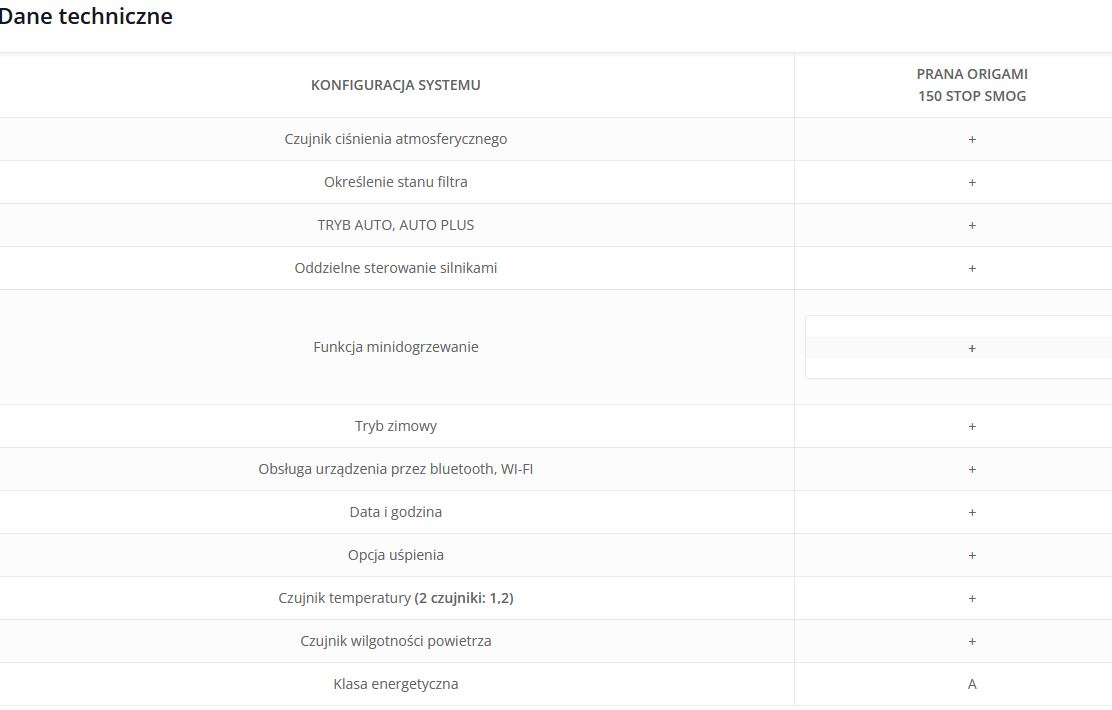Click the "Funkcja minidogrzewanie" row label
This screenshot has width=1112, height=710.
point(396,347)
